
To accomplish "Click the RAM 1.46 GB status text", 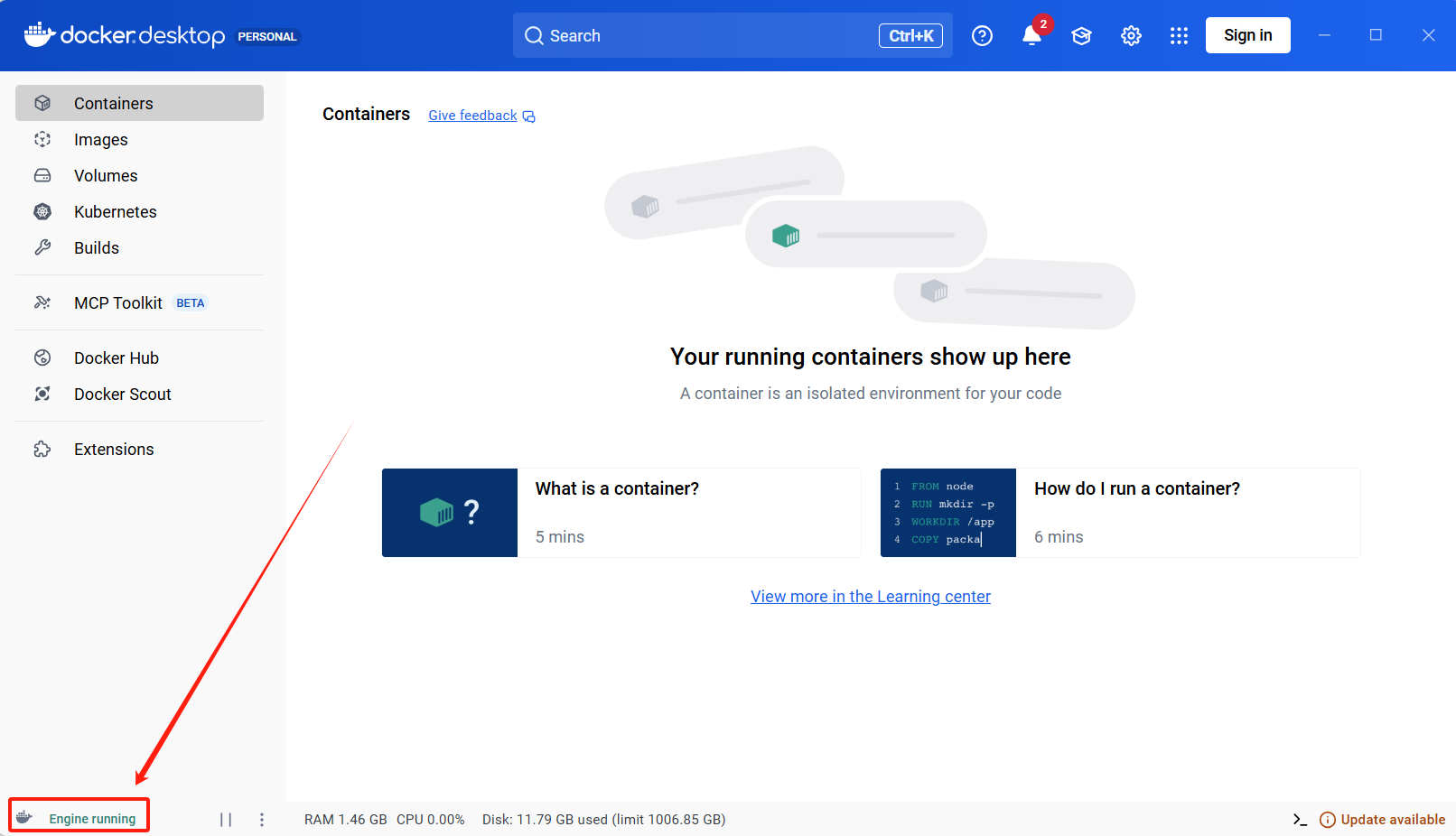I will point(346,819).
